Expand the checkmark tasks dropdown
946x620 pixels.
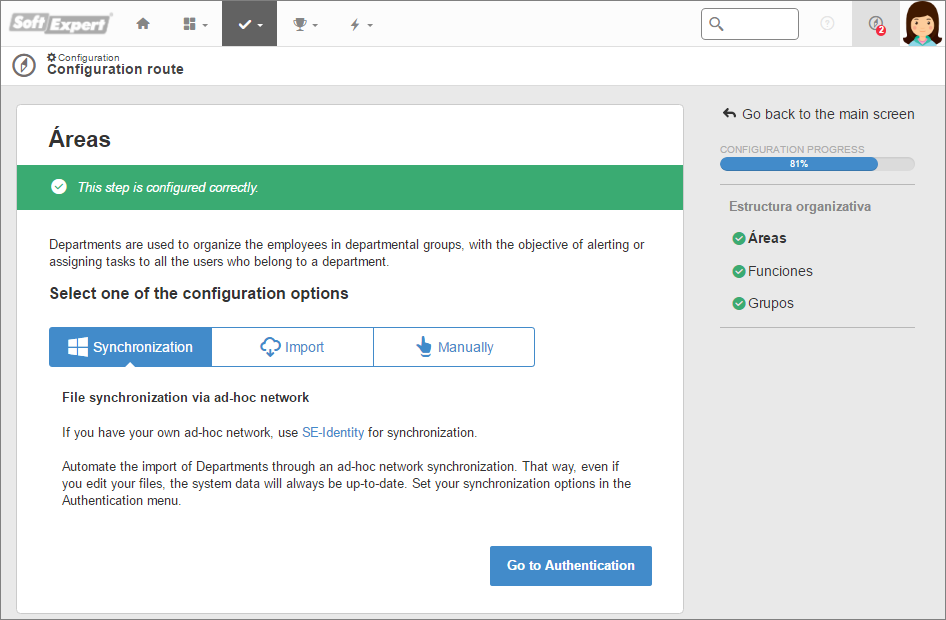click(250, 24)
